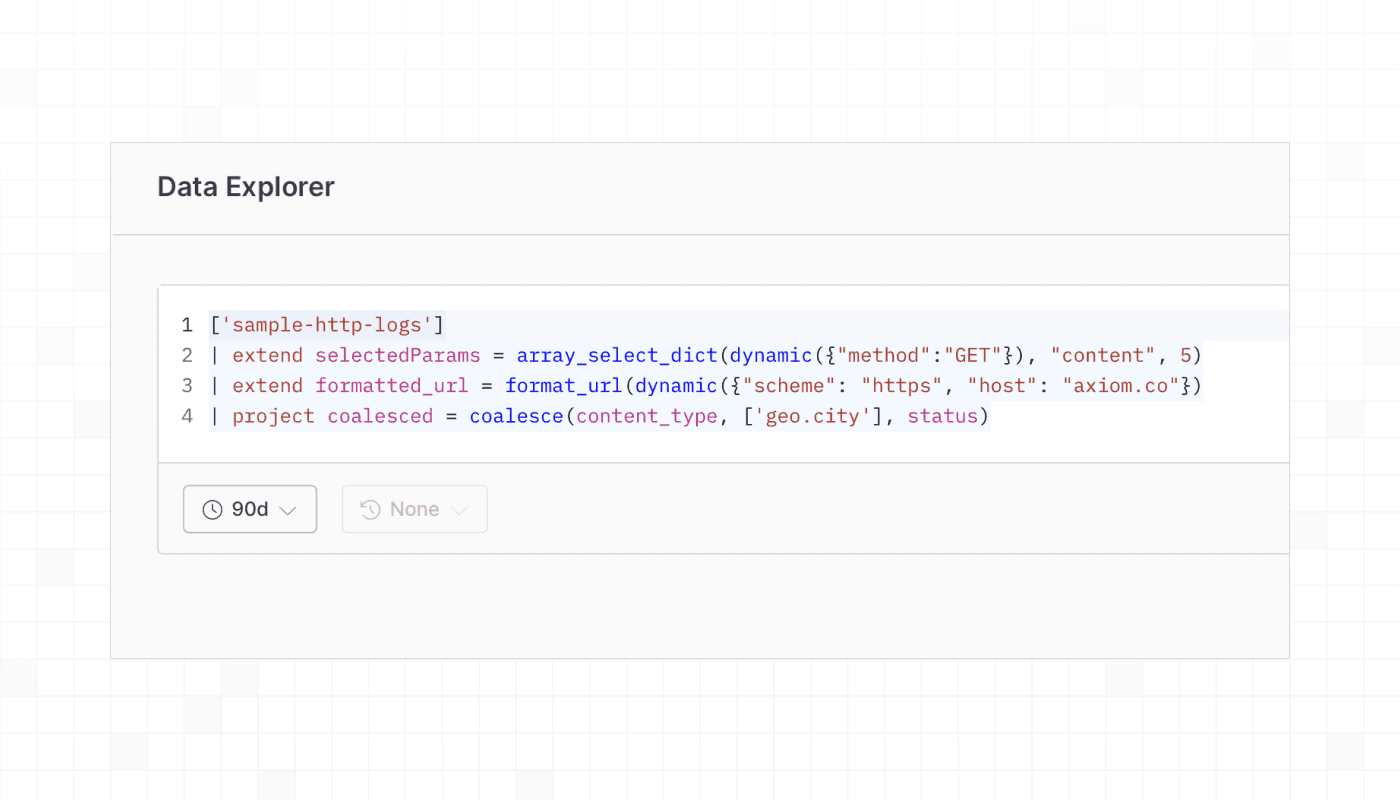Expand the chevron next to 90d
This screenshot has height=800, width=1400.
(x=288, y=511)
